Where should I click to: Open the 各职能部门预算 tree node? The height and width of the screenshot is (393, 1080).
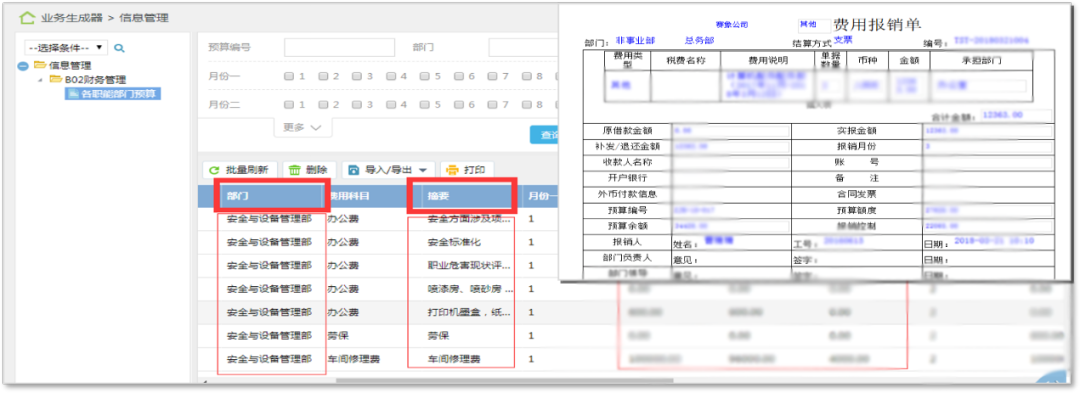(x=113, y=94)
